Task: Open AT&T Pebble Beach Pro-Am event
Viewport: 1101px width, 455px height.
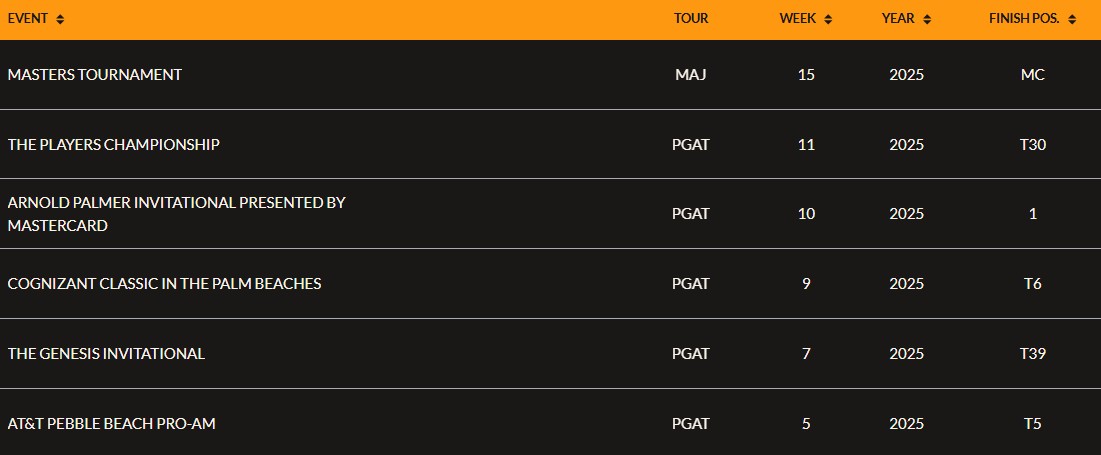Action: 112,423
